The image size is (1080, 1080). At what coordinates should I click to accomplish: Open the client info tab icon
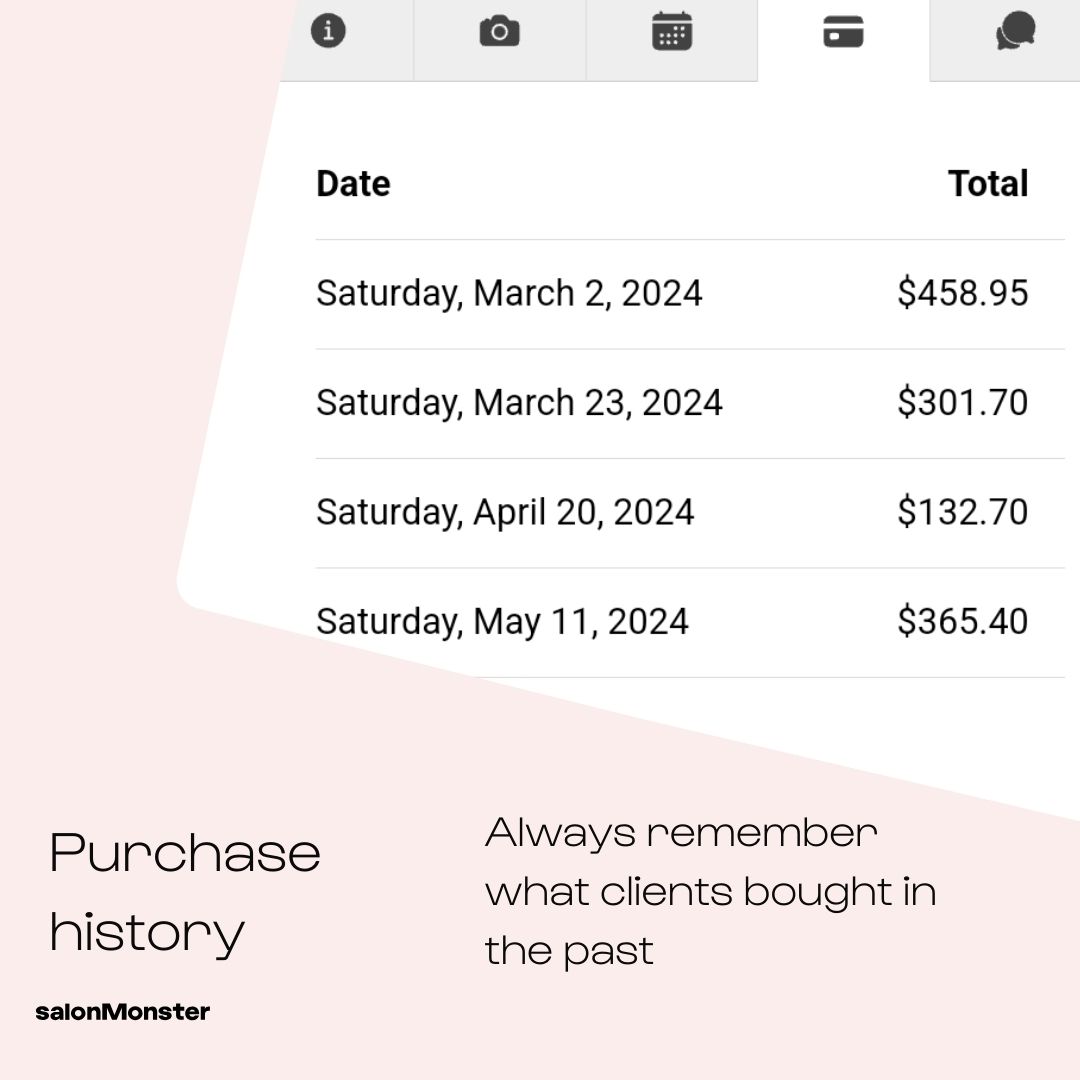tap(328, 31)
